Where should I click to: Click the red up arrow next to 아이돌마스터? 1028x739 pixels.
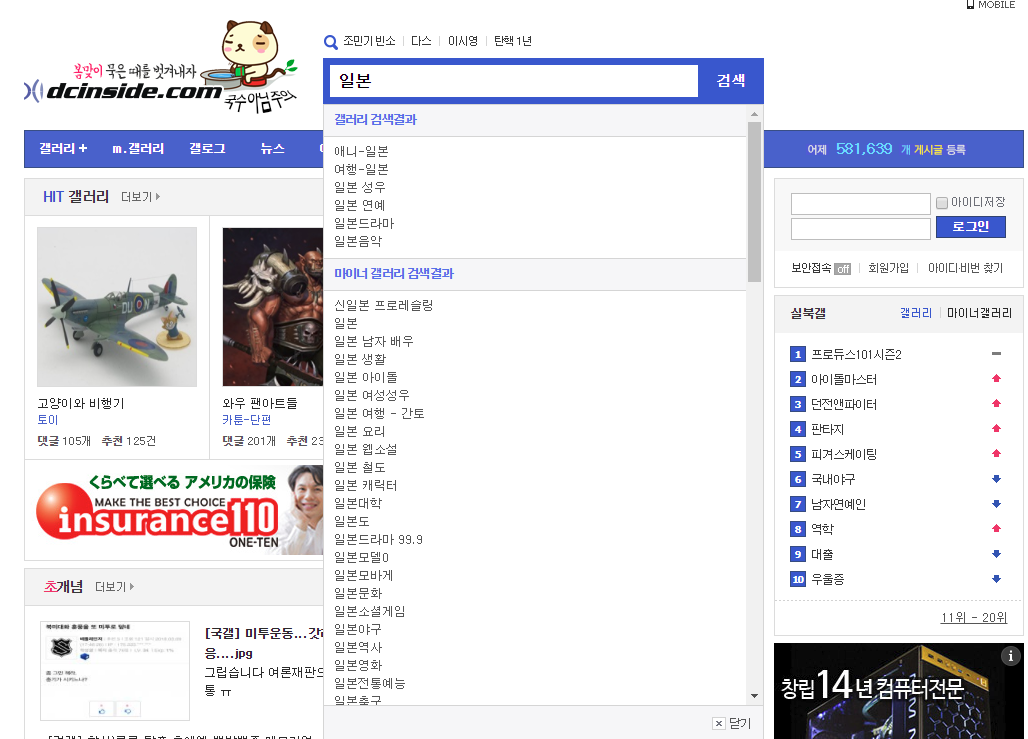pos(996,379)
